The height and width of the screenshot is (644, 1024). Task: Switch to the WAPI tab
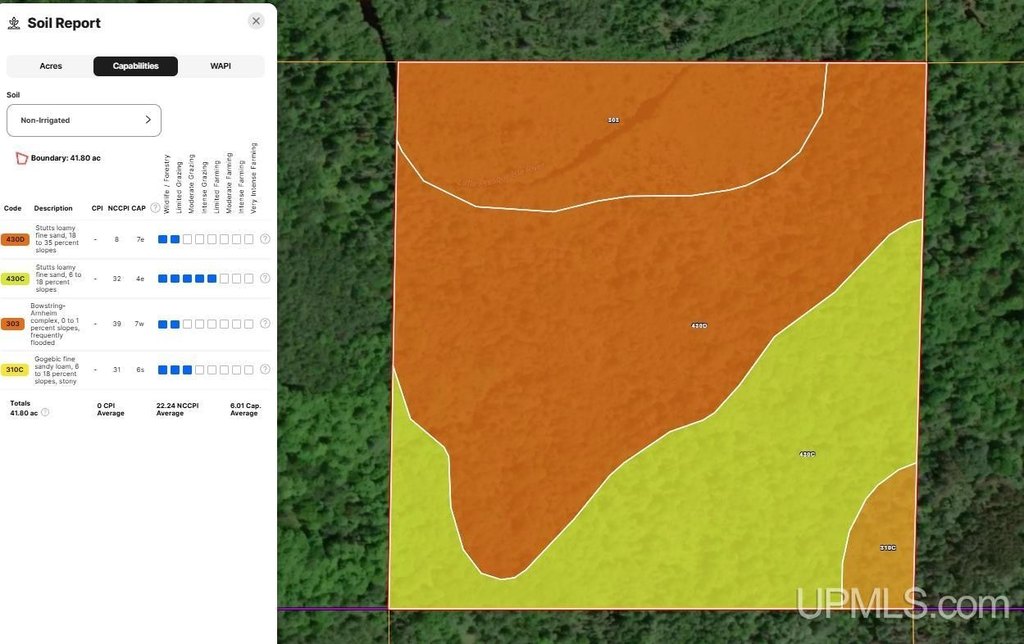coord(220,66)
